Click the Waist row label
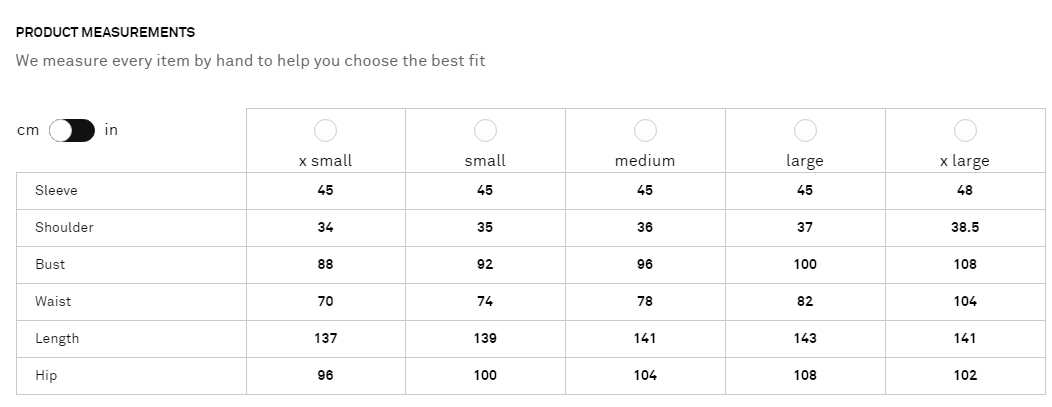Screen dimensions: 1052x407 pos(53,301)
